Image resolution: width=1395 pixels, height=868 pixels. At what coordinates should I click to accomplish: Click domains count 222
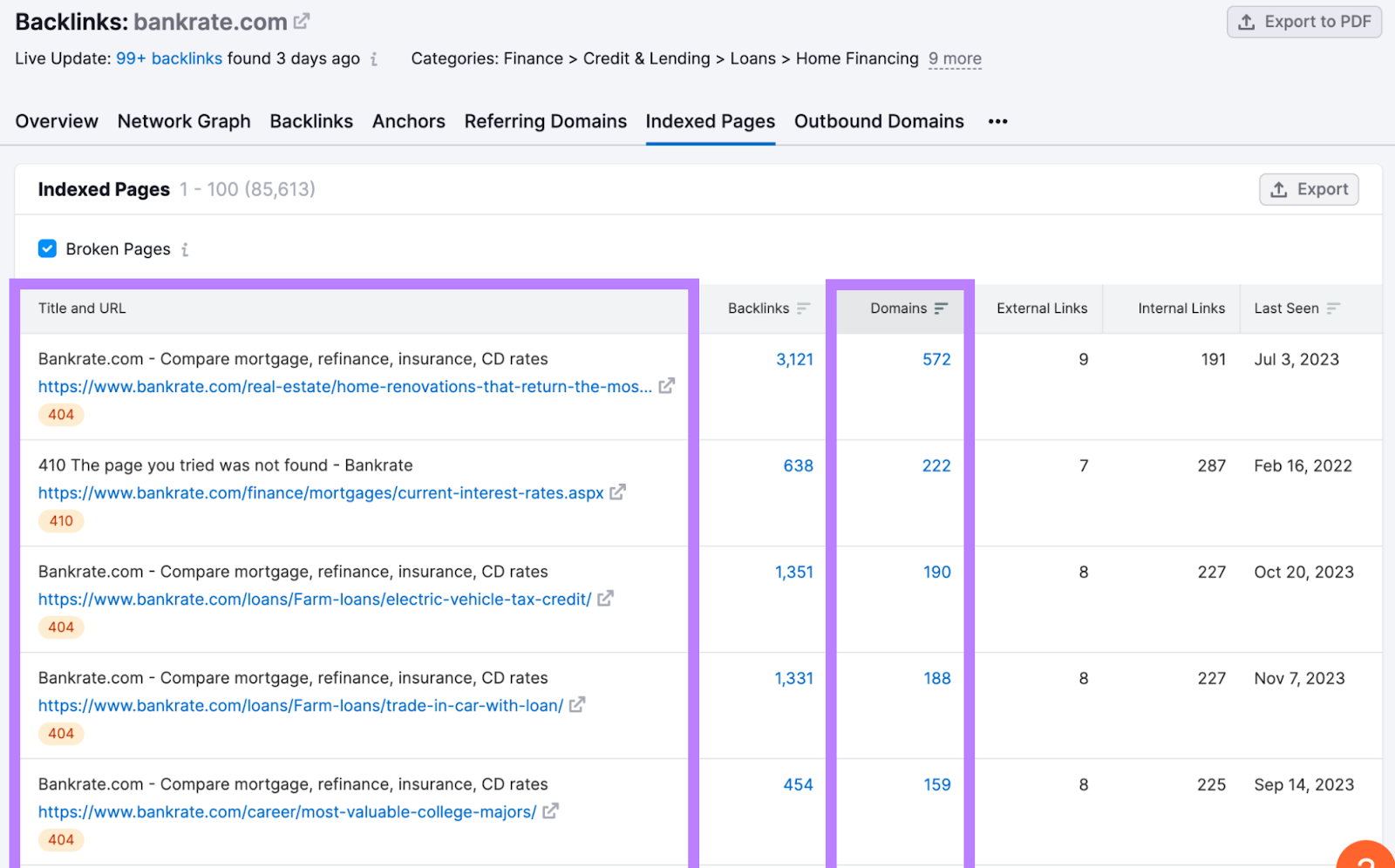tap(936, 465)
